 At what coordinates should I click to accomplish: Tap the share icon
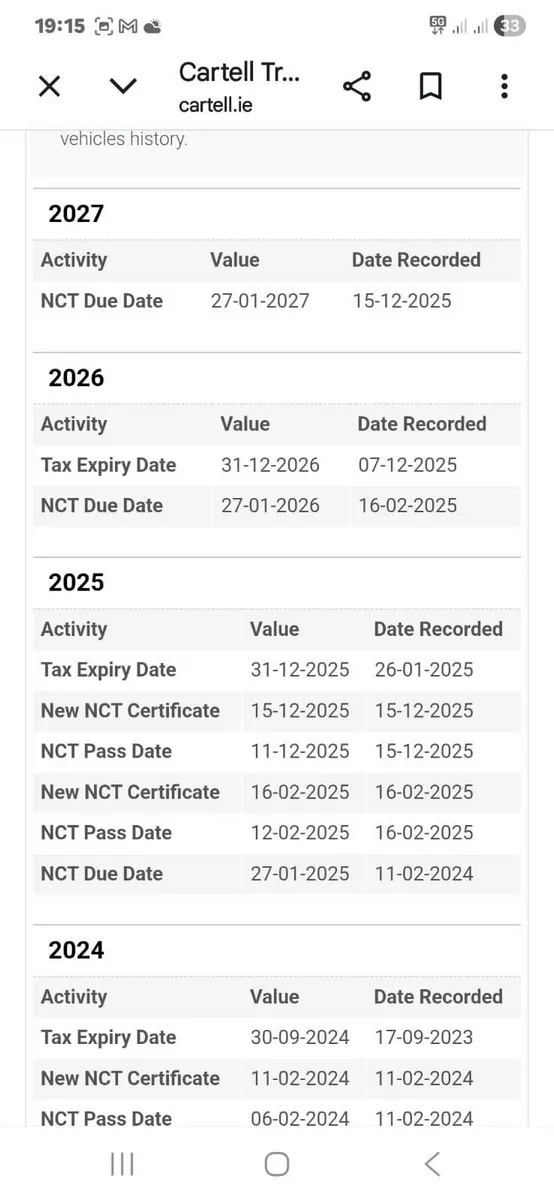click(x=357, y=87)
